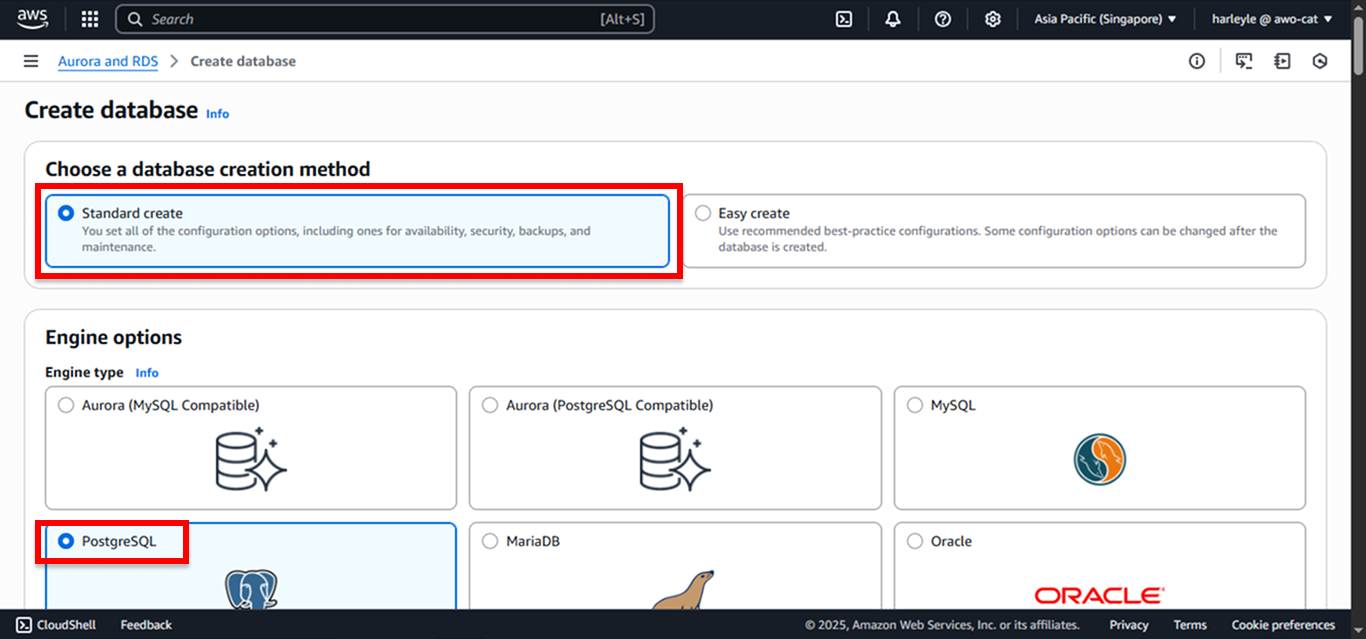Click the Create database breadcrumb text
Screen dimensions: 1366x639
pyautogui.click(x=243, y=61)
